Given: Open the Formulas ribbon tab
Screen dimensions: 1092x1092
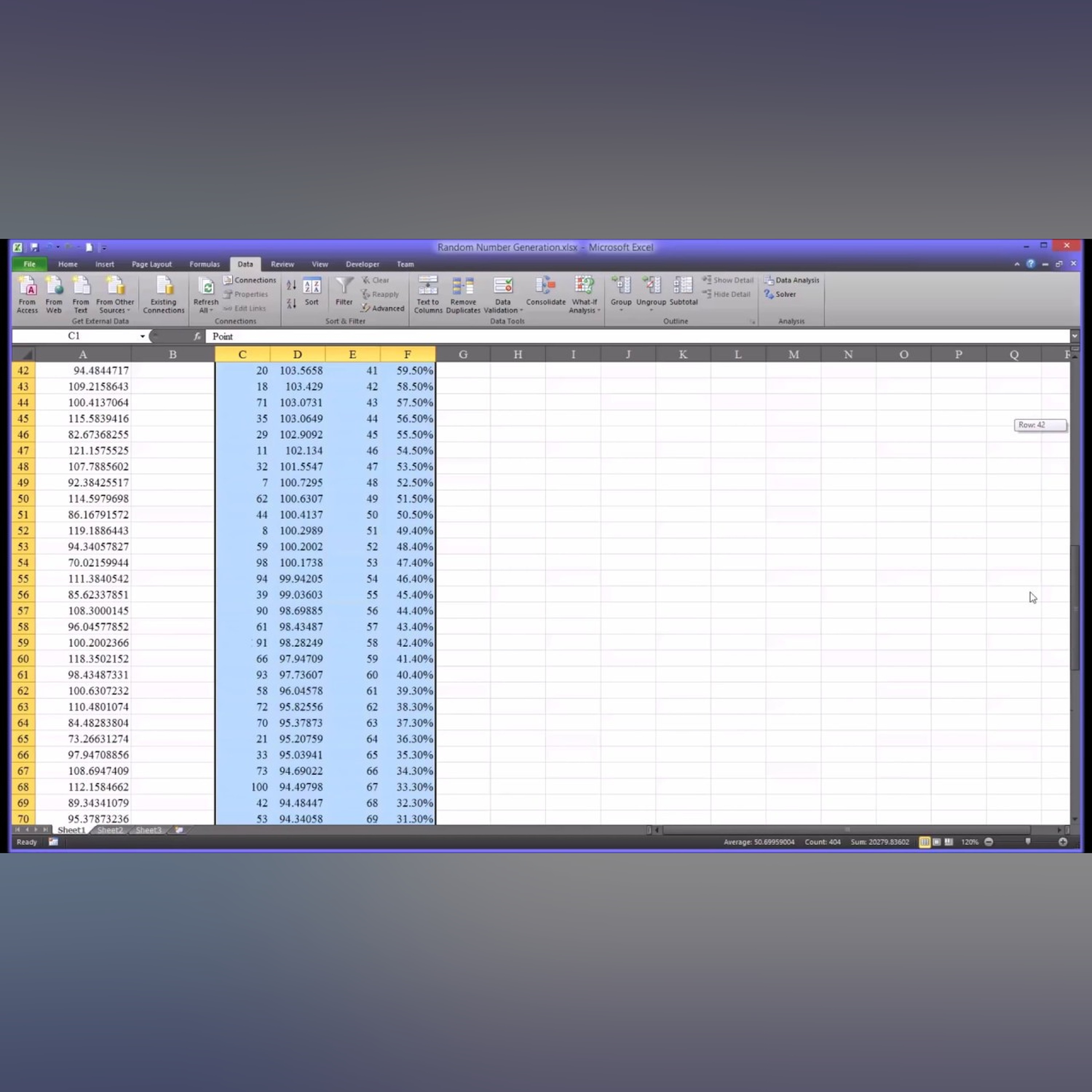Looking at the screenshot, I should click(x=205, y=264).
